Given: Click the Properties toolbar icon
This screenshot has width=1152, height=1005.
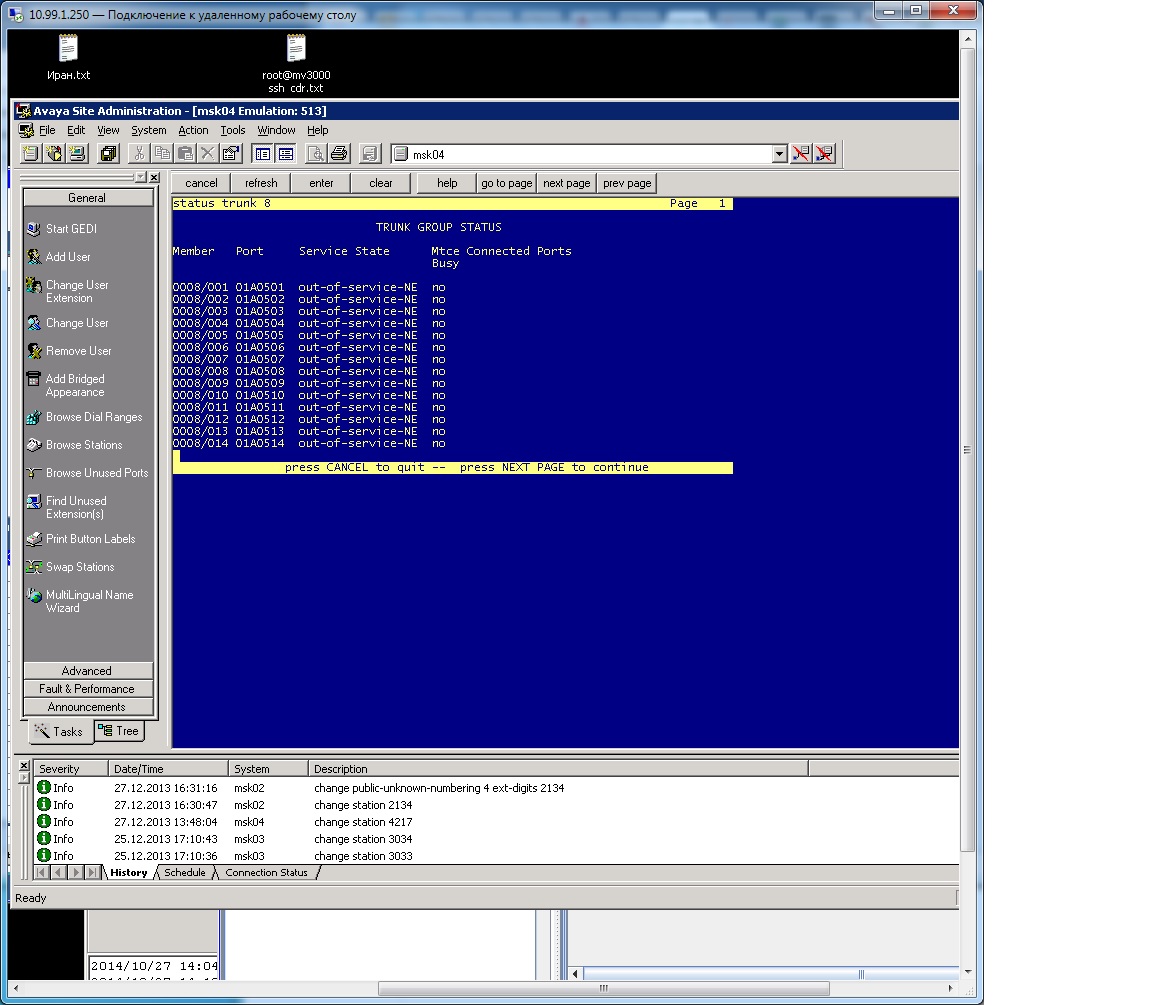Looking at the screenshot, I should click(231, 154).
